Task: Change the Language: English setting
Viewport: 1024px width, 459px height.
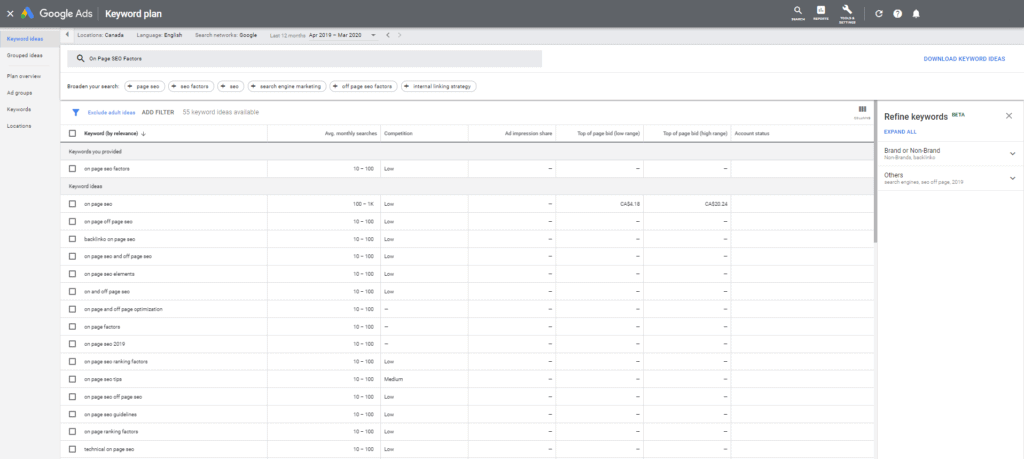Action: (159, 35)
